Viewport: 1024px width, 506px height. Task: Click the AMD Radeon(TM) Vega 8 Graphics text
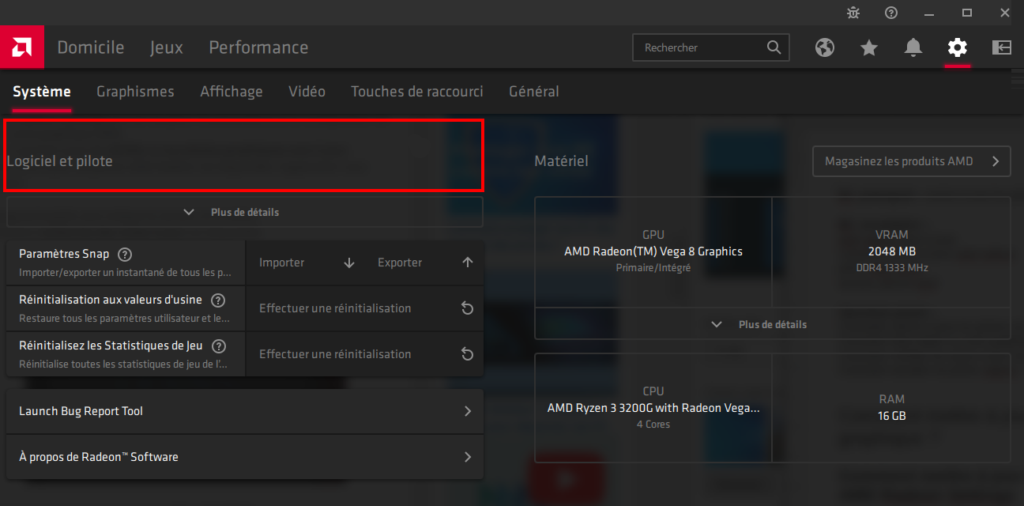(x=653, y=251)
